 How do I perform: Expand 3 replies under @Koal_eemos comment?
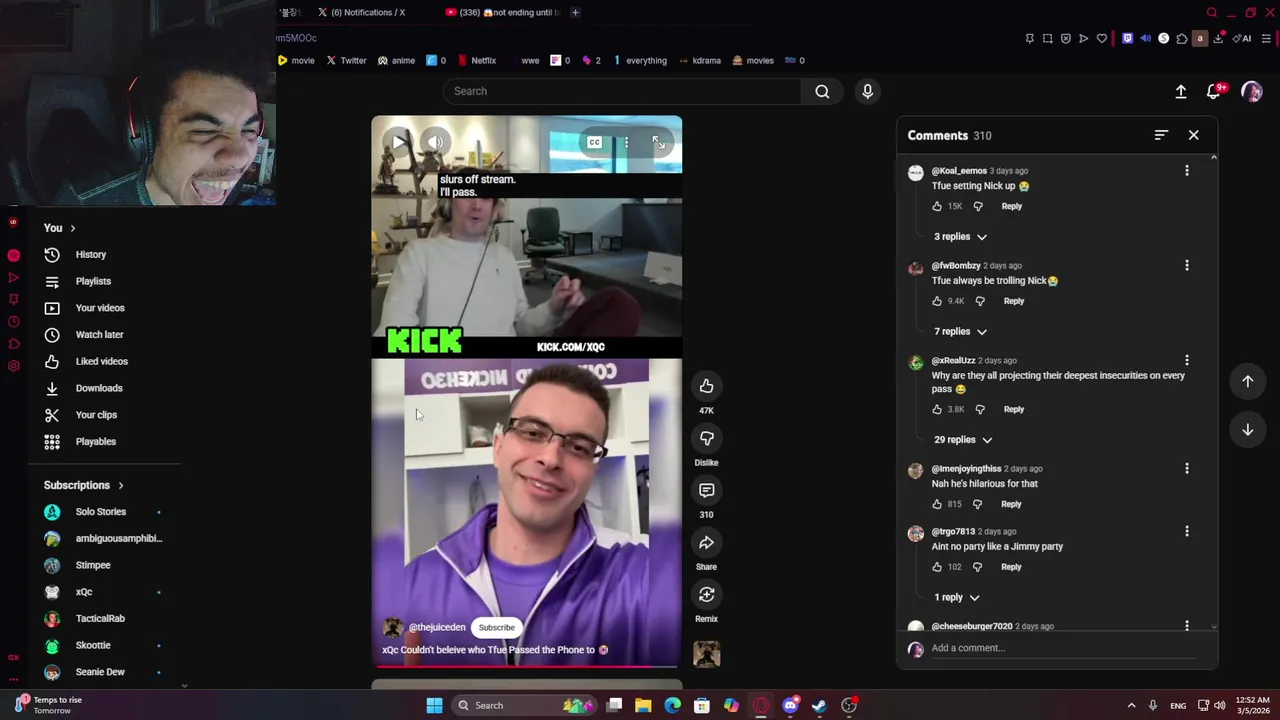click(960, 237)
